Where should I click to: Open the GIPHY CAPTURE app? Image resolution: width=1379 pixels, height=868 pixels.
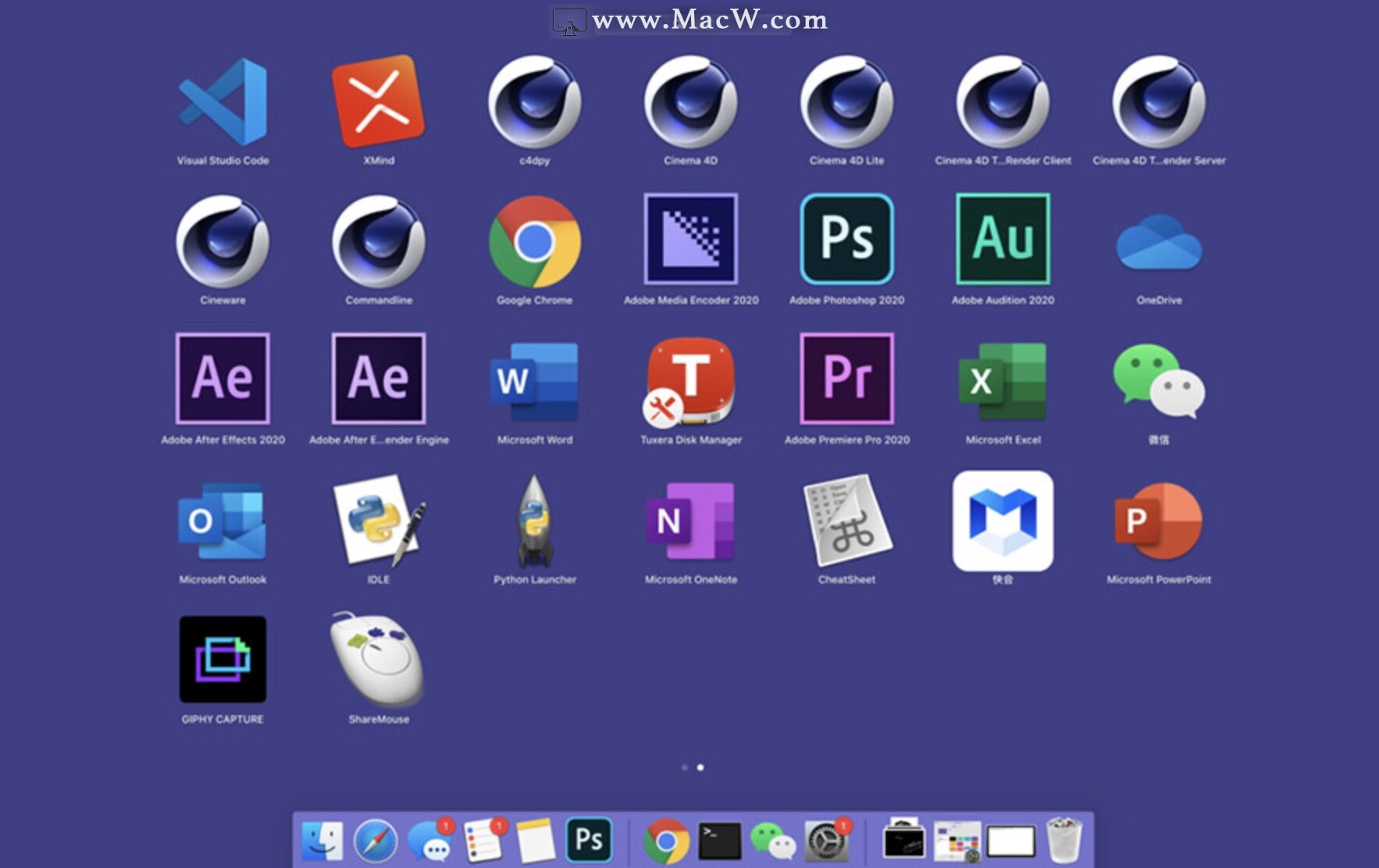(x=223, y=660)
